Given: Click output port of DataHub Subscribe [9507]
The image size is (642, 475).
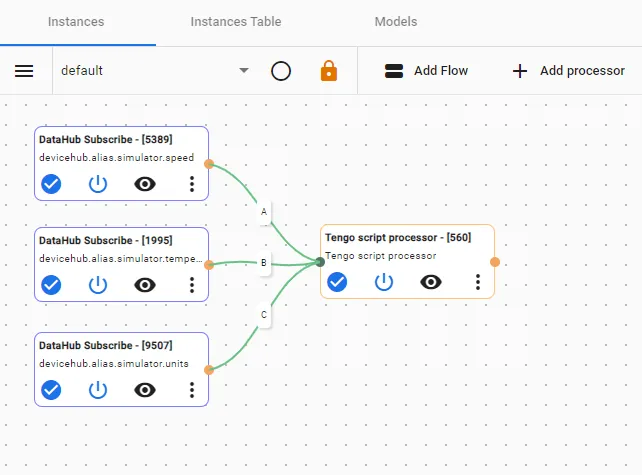Looking at the screenshot, I should (209, 370).
